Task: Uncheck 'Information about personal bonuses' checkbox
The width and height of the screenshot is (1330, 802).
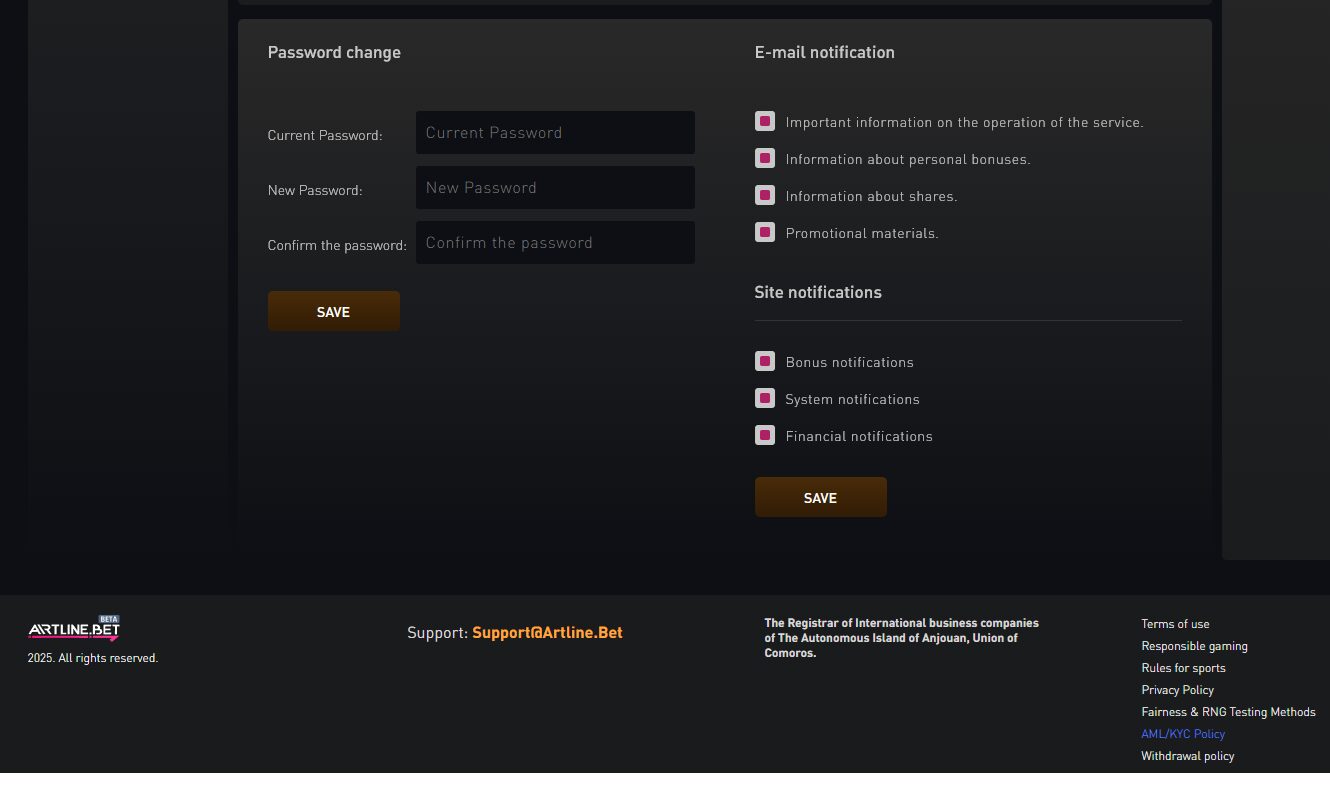Action: click(765, 159)
